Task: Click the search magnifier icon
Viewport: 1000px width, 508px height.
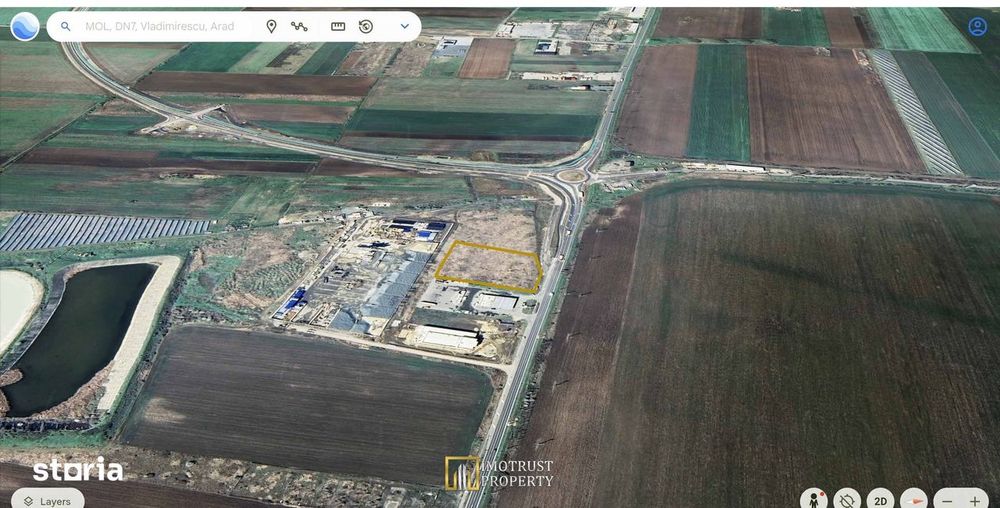Action: click(66, 27)
